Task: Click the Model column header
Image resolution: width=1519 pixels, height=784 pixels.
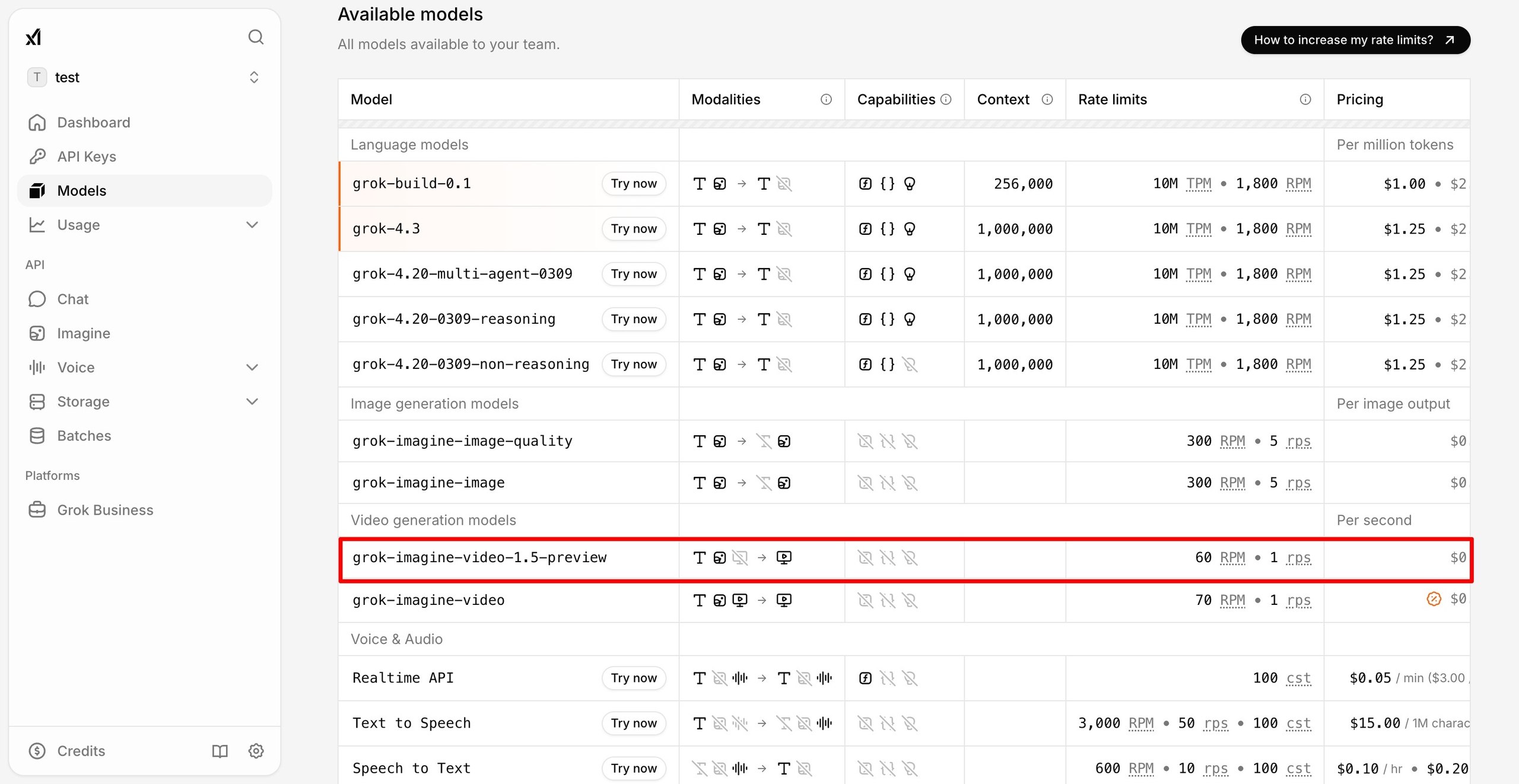Action: tap(371, 100)
